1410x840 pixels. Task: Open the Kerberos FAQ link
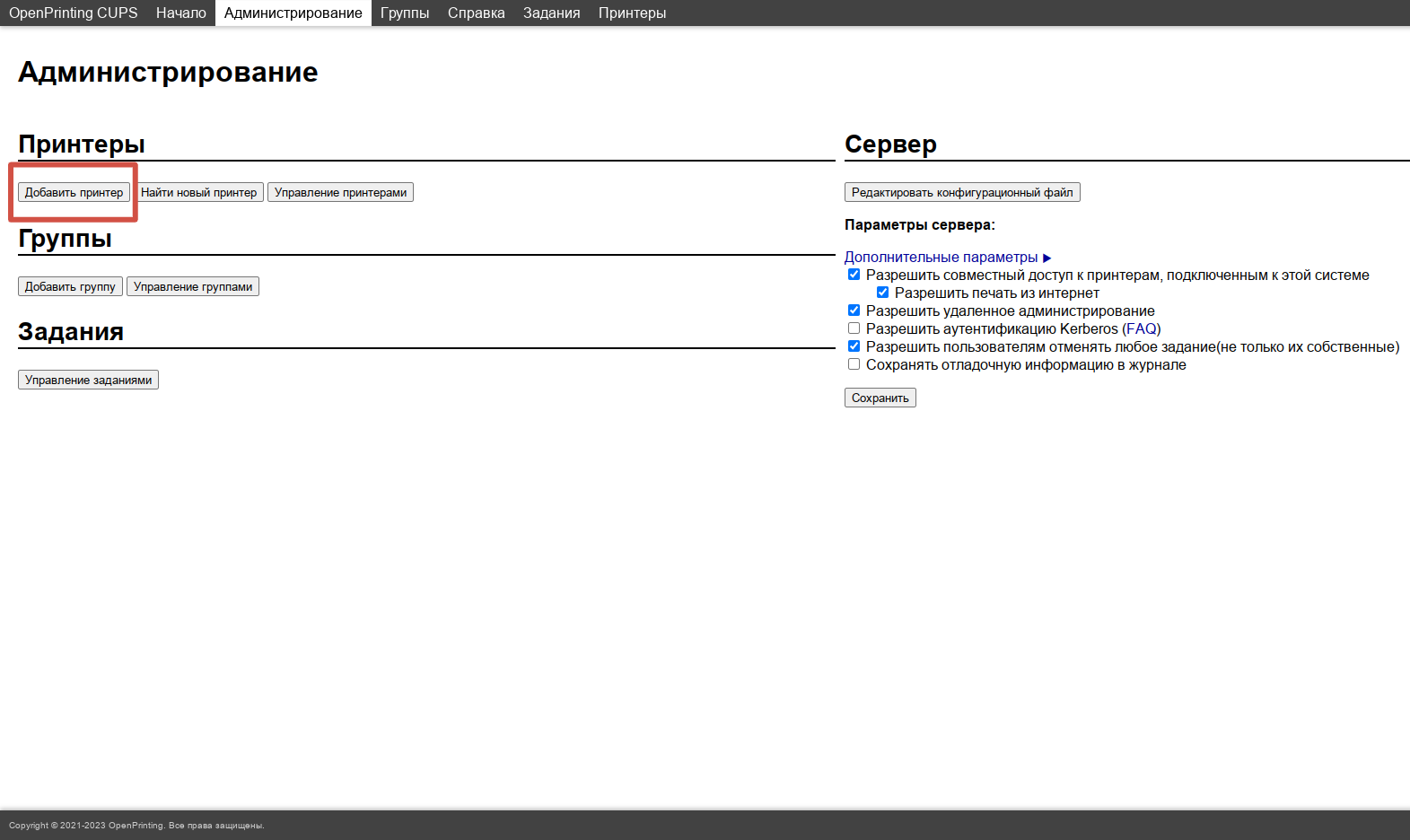point(1141,329)
